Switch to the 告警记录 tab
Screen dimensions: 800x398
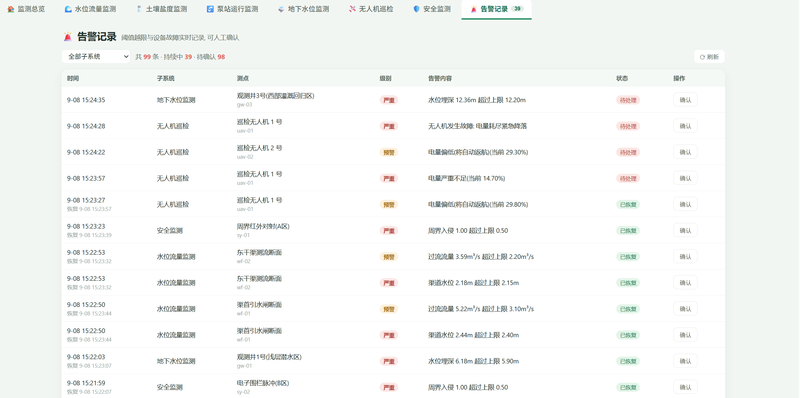(496, 9)
